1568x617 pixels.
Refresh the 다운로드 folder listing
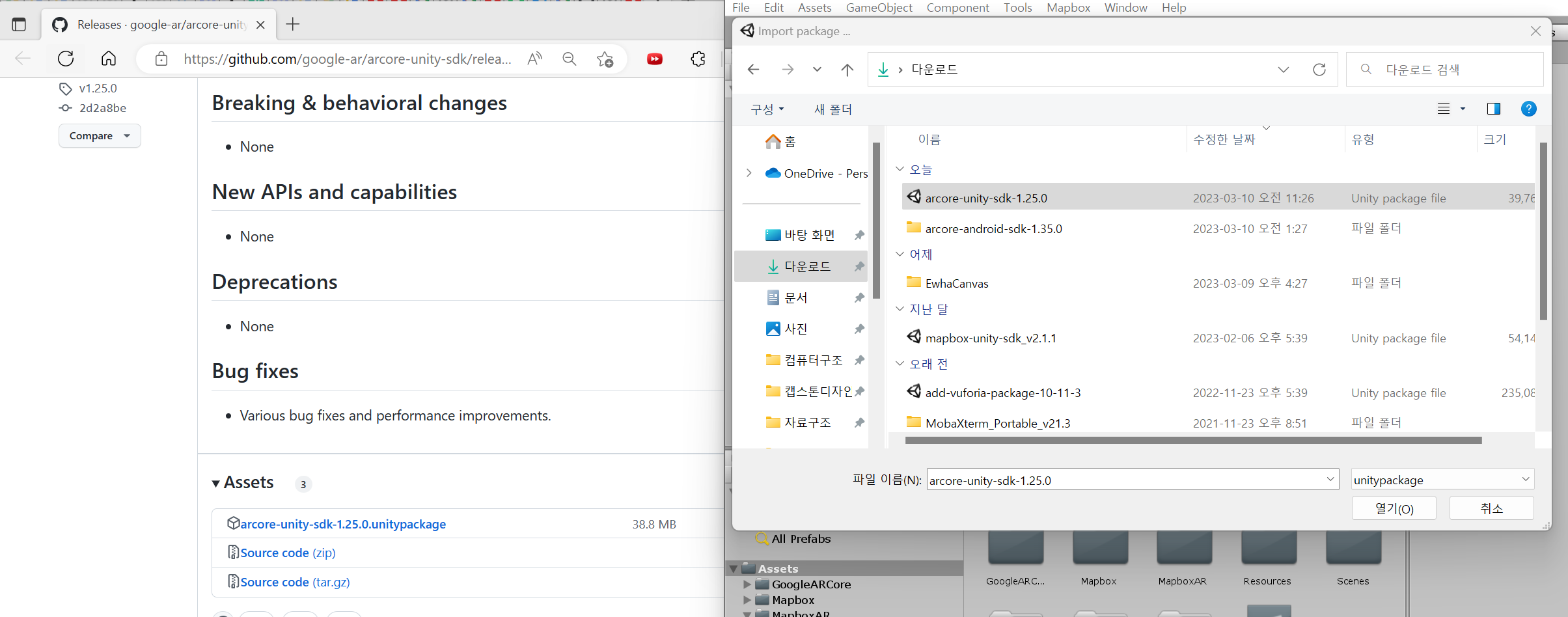click(x=1319, y=69)
